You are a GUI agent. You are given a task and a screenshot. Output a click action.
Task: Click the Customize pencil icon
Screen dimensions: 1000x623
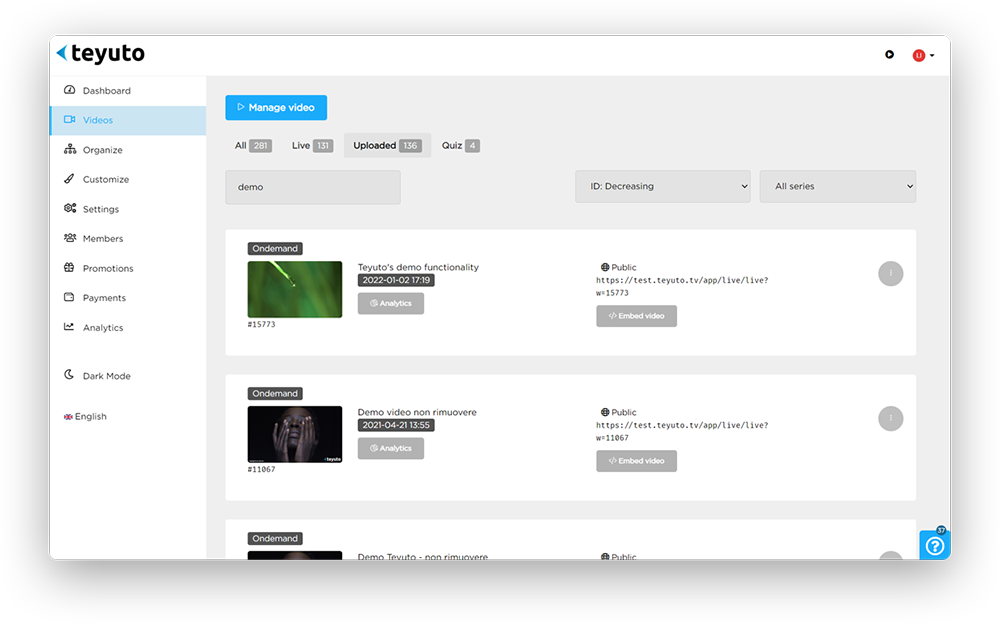(68, 179)
